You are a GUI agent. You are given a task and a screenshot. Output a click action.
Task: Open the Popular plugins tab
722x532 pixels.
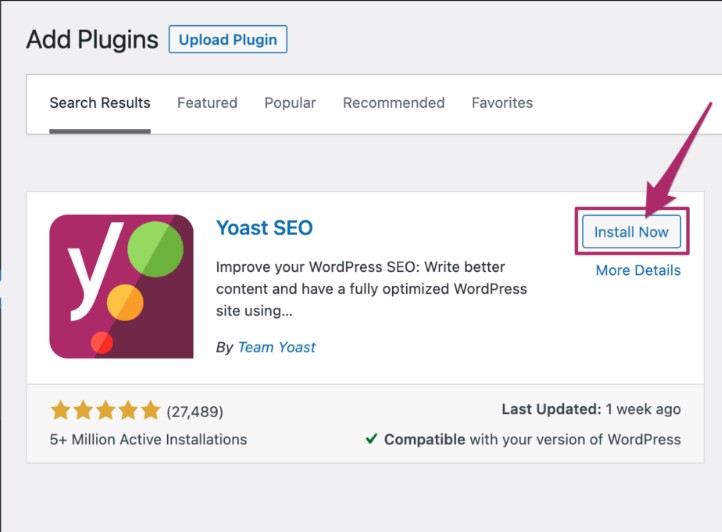[290, 103]
